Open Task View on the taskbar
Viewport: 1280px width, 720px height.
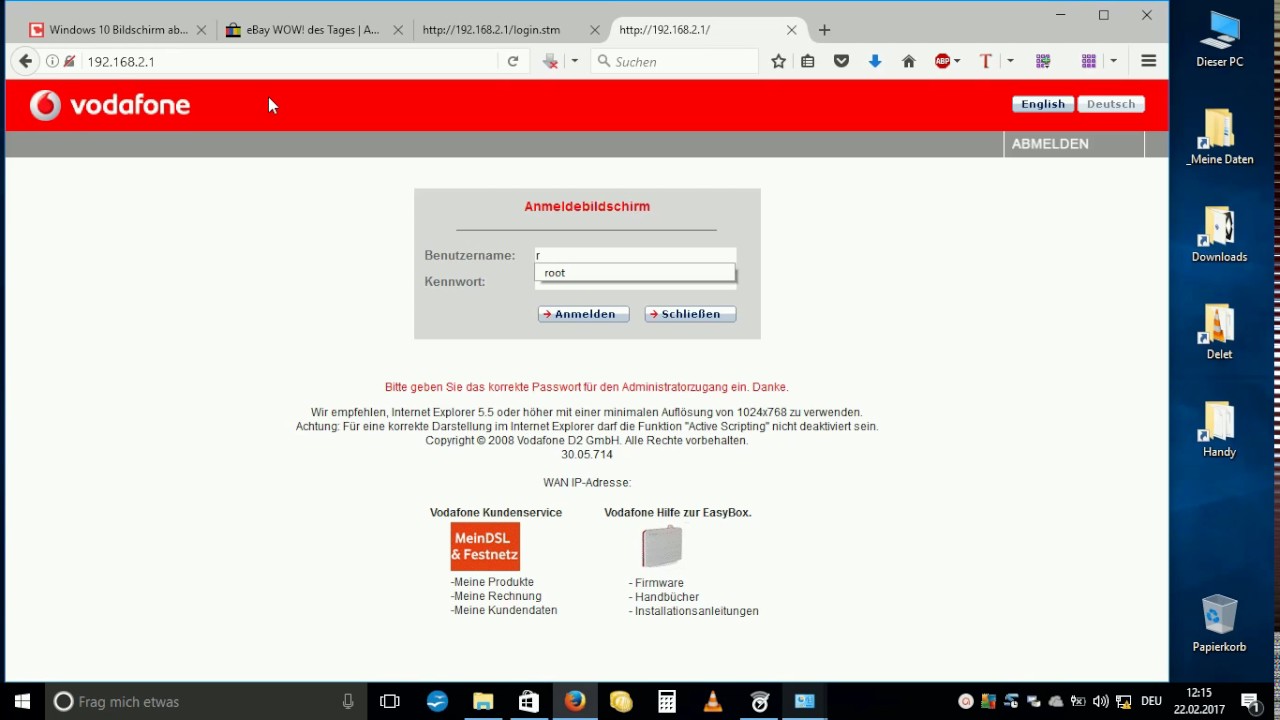tap(390, 701)
